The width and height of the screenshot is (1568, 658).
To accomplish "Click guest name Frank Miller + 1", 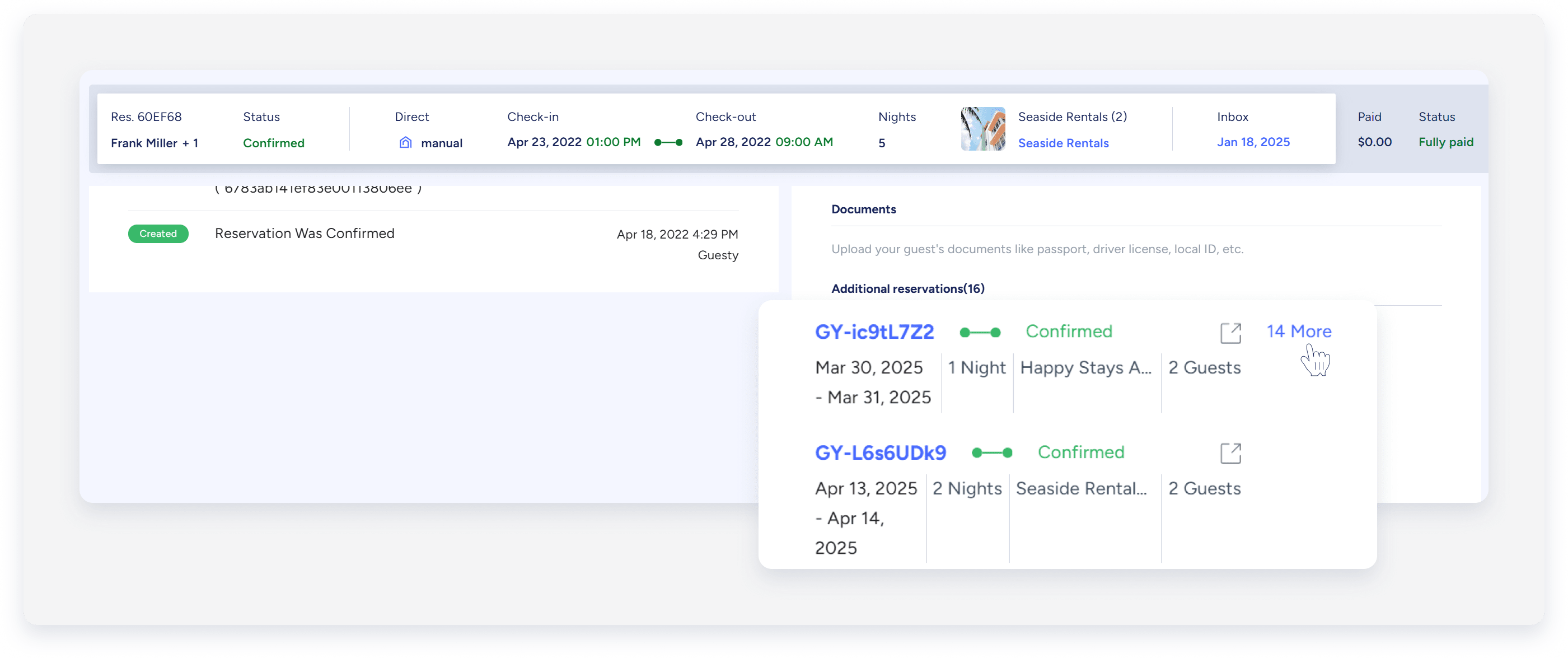I will tap(154, 143).
